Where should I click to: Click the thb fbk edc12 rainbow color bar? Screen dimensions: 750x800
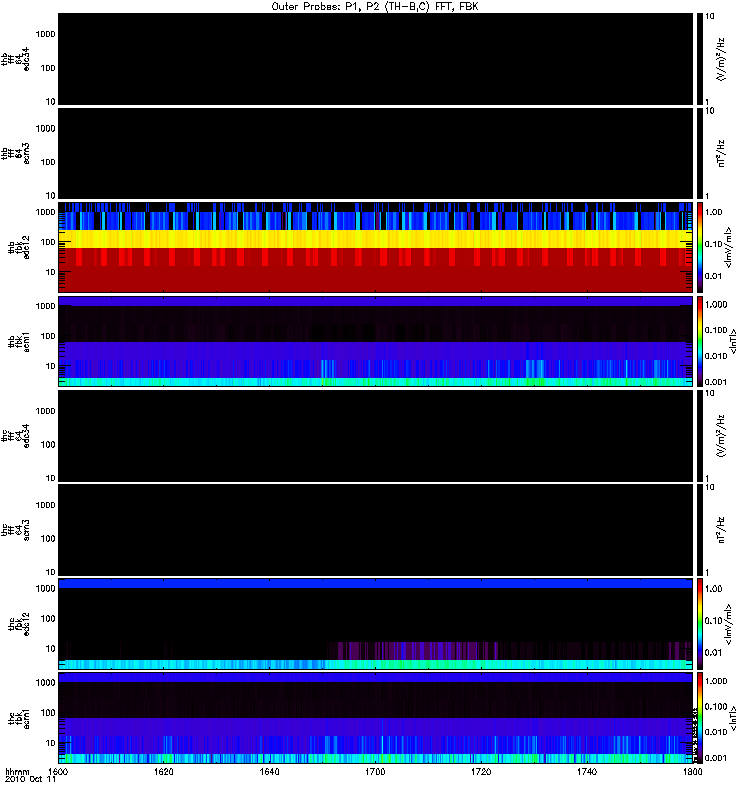coord(700,247)
